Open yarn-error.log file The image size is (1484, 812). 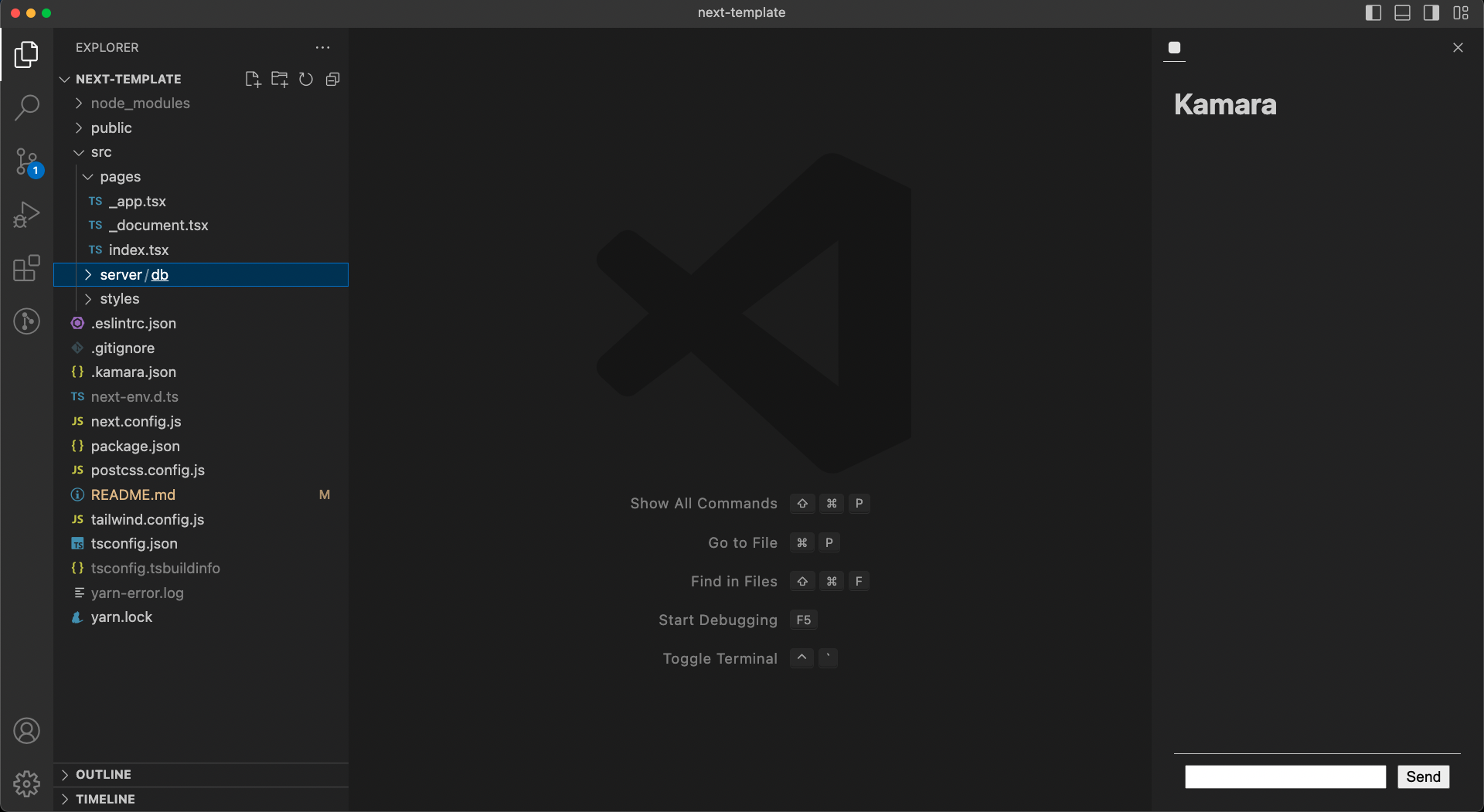point(200,593)
